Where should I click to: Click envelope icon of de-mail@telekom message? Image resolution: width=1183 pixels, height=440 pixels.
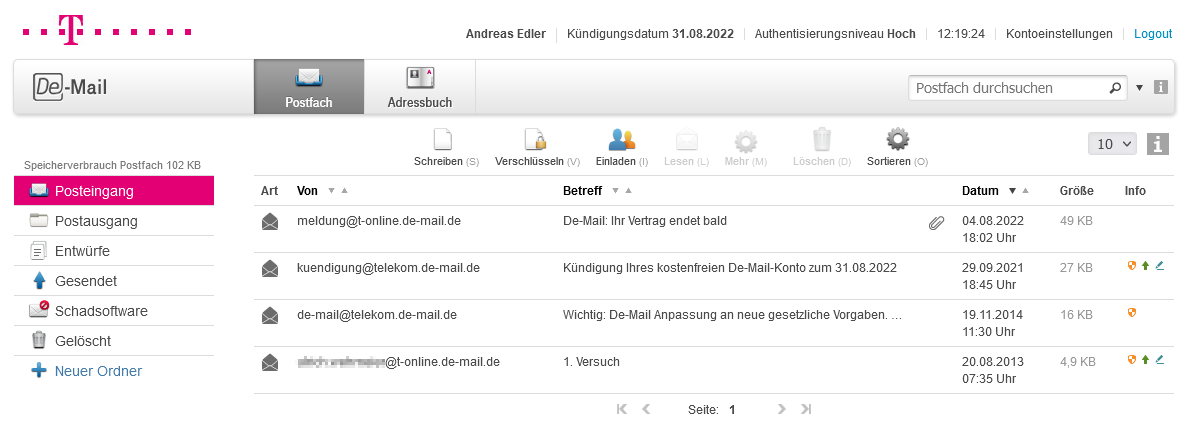click(x=270, y=315)
